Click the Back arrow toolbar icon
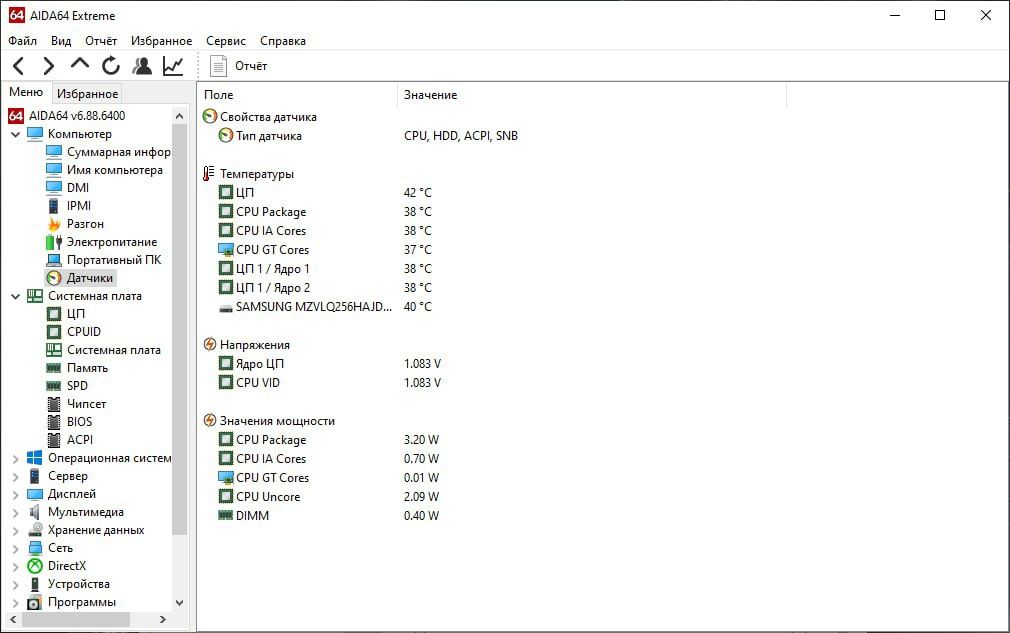Viewport: 1010px width, 633px height. click(19, 66)
